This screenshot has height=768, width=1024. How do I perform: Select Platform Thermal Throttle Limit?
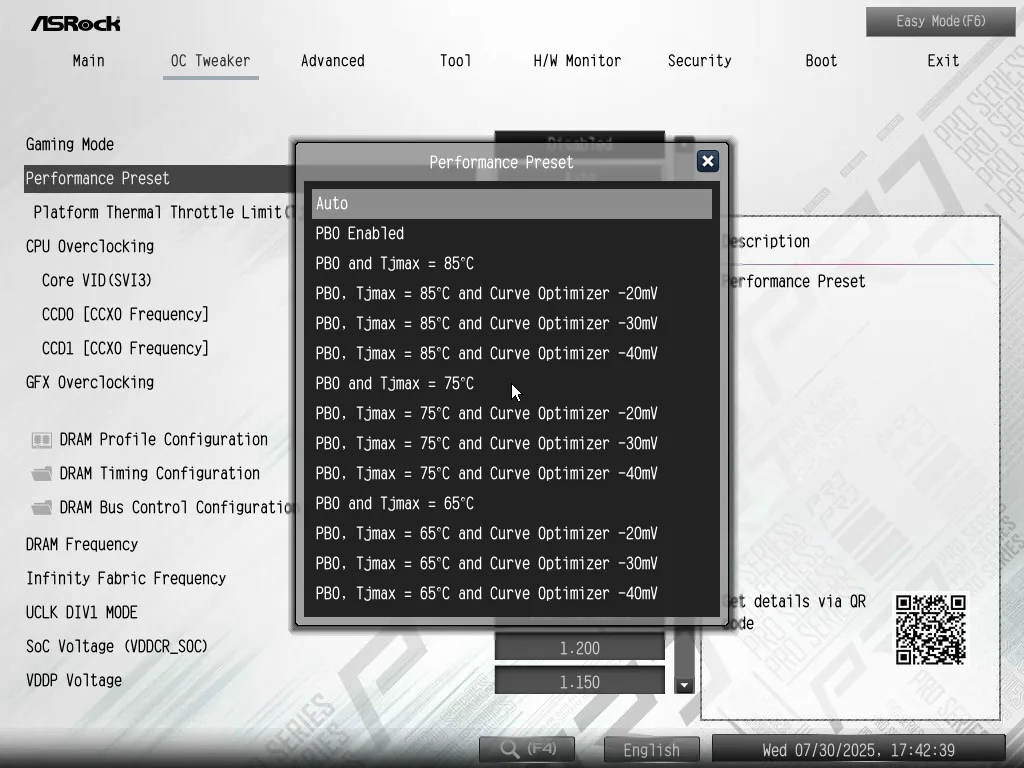click(x=163, y=212)
